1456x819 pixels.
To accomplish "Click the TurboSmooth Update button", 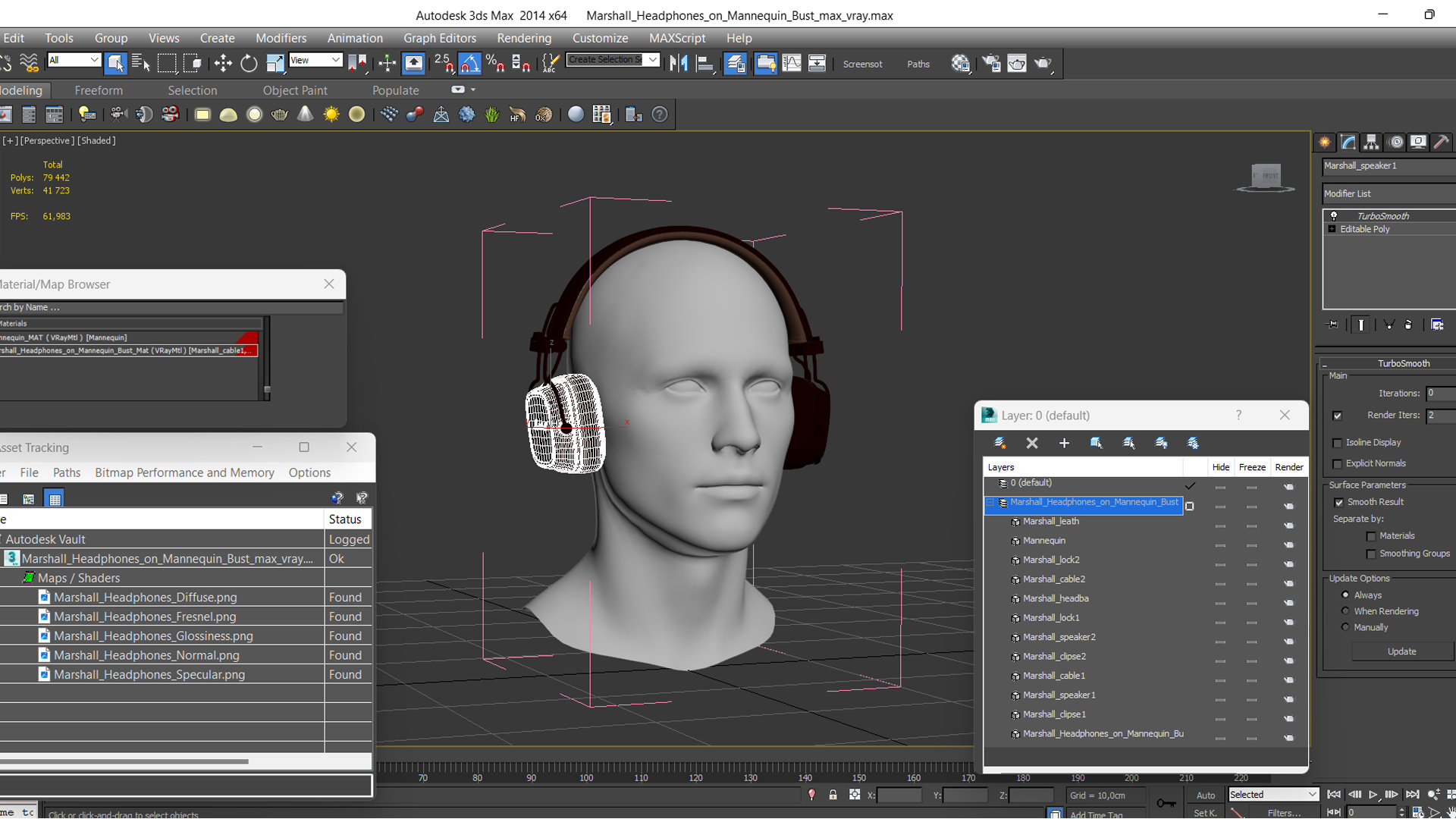I will tap(1401, 651).
